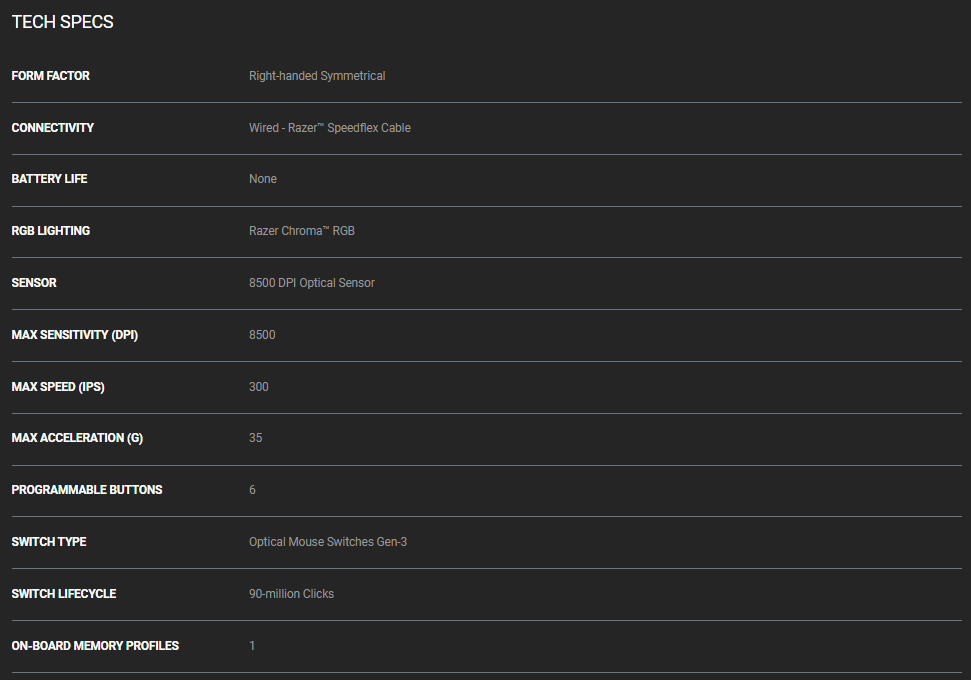Click the FORM FACTOR label
971x680 pixels.
click(x=50, y=76)
